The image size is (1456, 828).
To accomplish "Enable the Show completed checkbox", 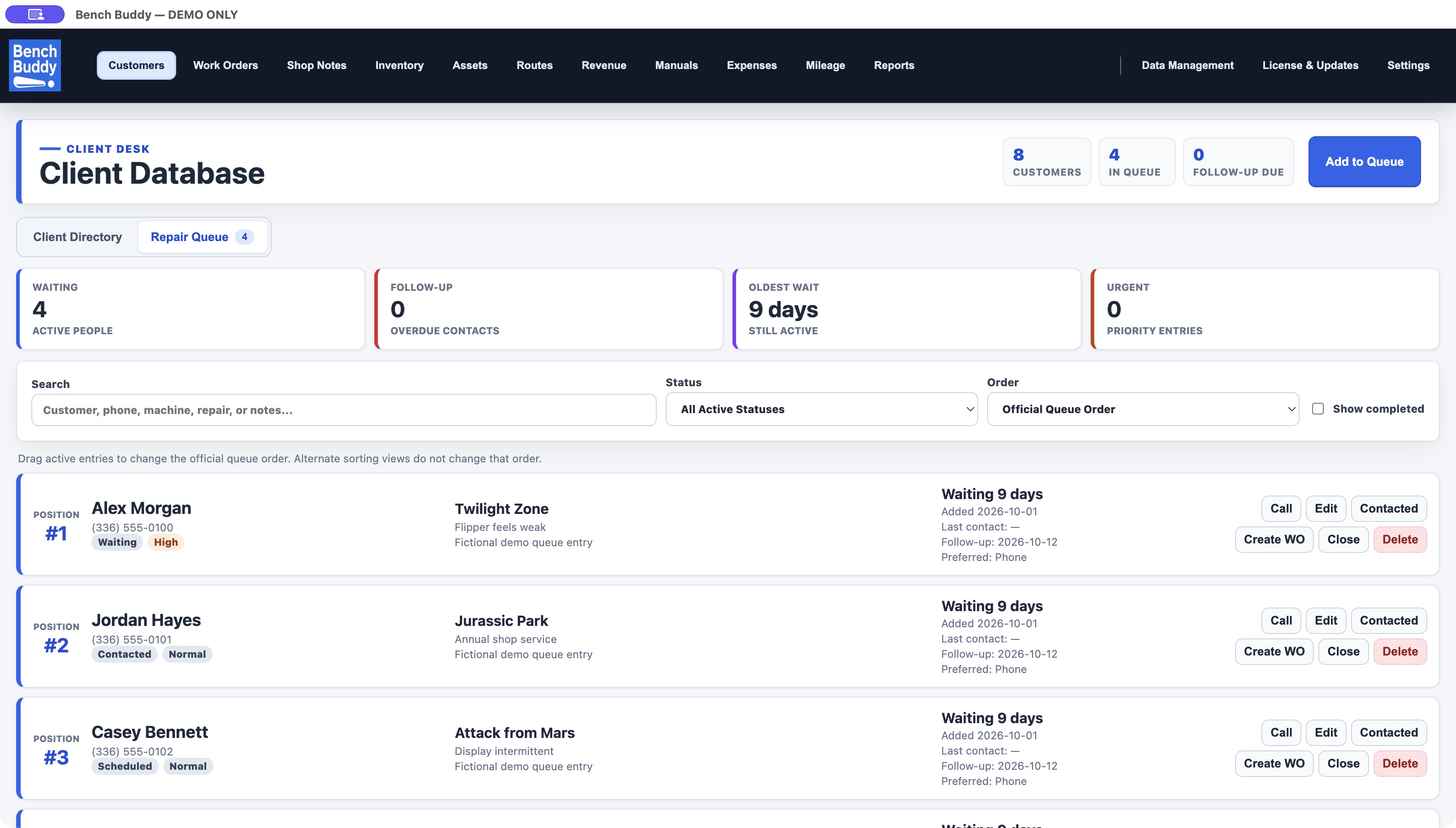I will [1318, 409].
